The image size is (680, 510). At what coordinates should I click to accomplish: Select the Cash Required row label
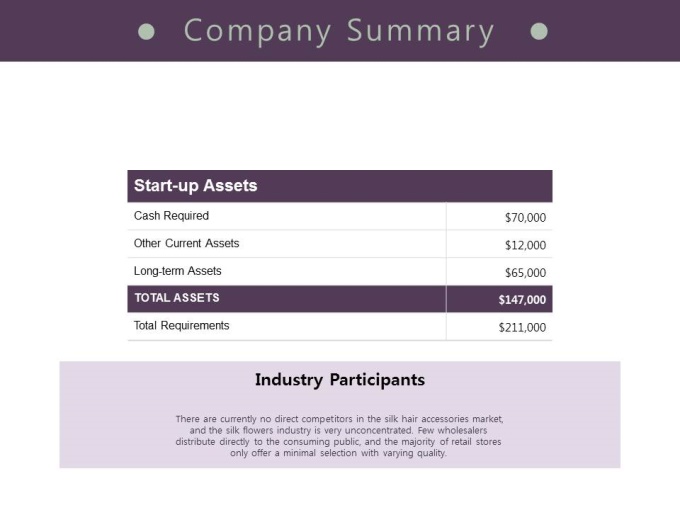coord(171,216)
